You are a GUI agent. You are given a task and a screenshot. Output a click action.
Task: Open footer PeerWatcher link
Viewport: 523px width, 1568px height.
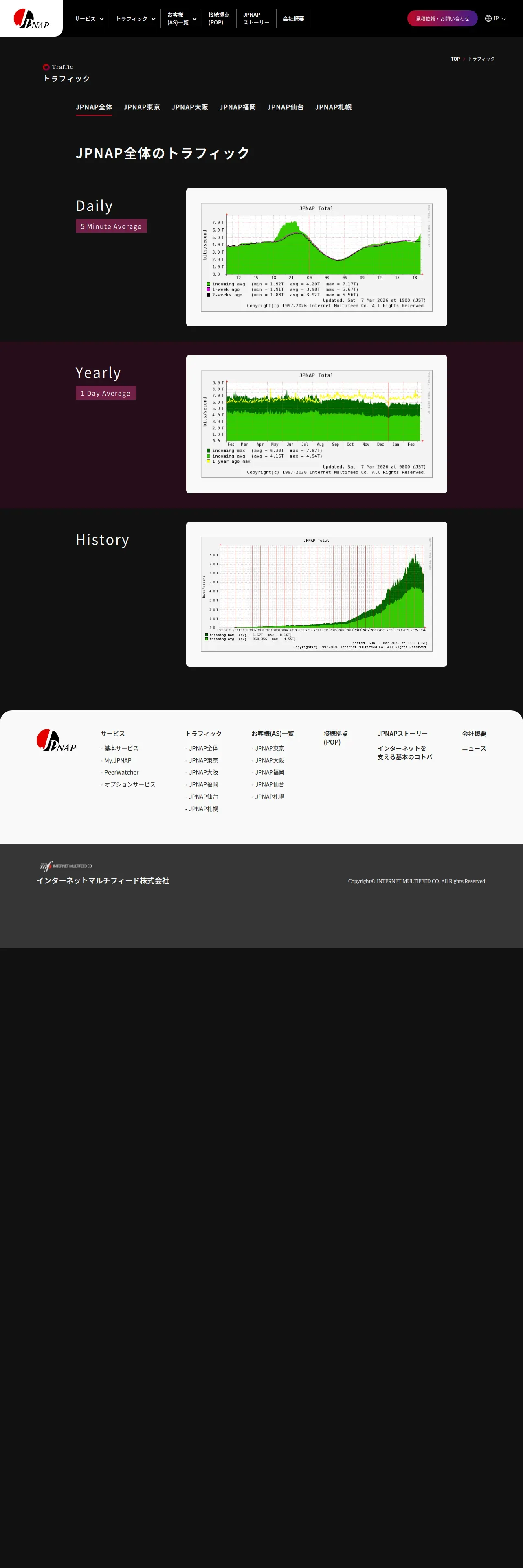click(x=119, y=773)
